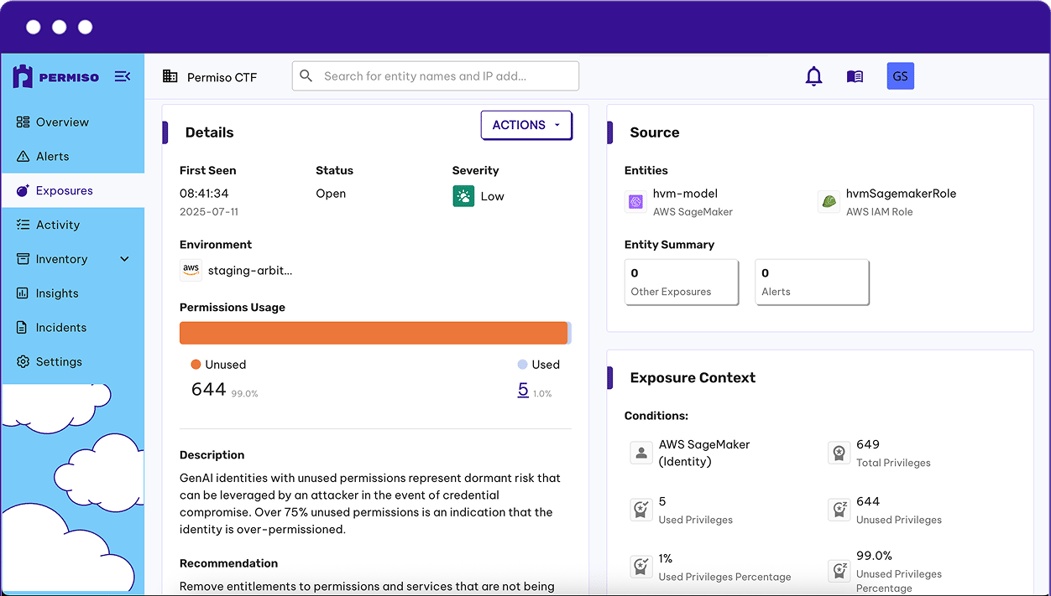Click the GS user avatar

900,76
